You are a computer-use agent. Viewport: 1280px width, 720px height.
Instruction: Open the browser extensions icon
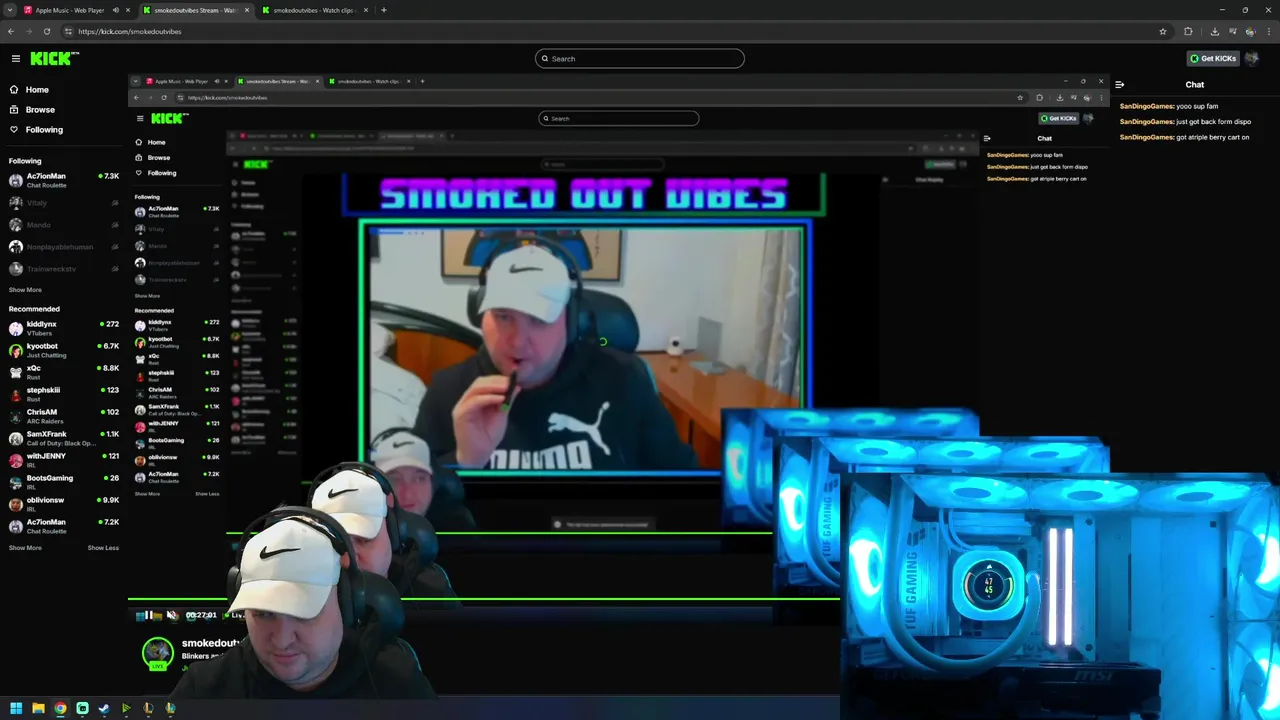point(1188,31)
